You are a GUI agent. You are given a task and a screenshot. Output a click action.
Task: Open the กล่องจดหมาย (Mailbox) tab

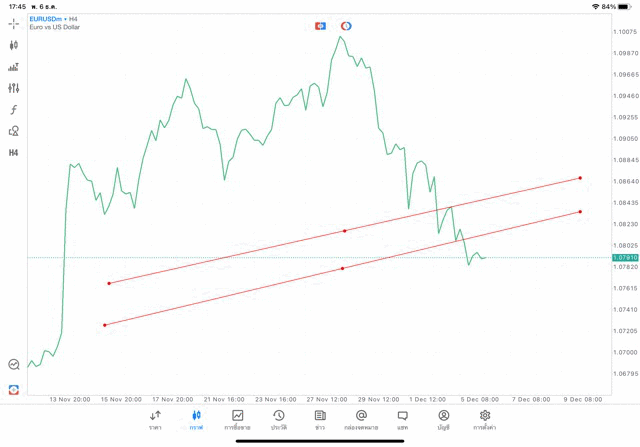click(x=361, y=419)
